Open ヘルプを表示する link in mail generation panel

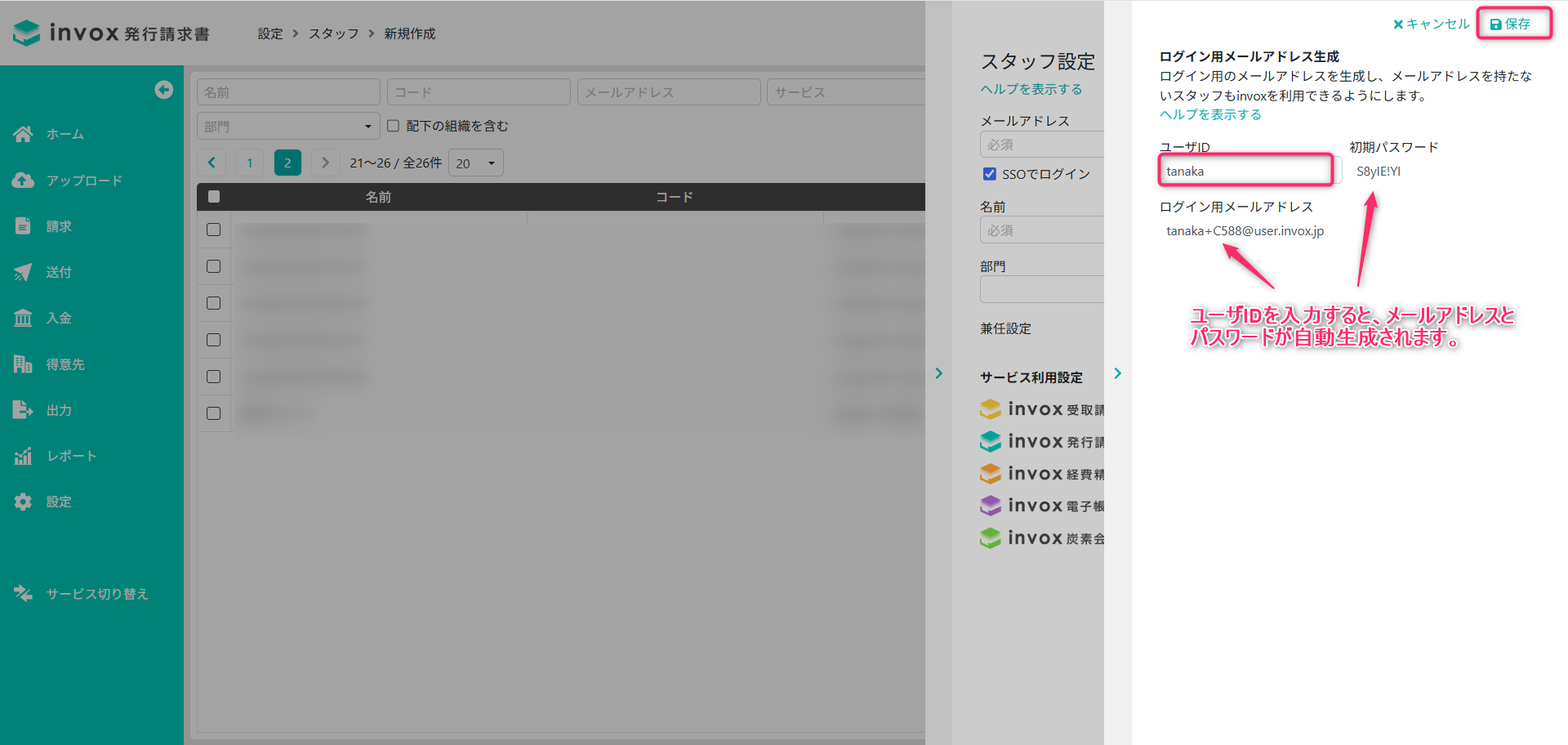(1210, 114)
